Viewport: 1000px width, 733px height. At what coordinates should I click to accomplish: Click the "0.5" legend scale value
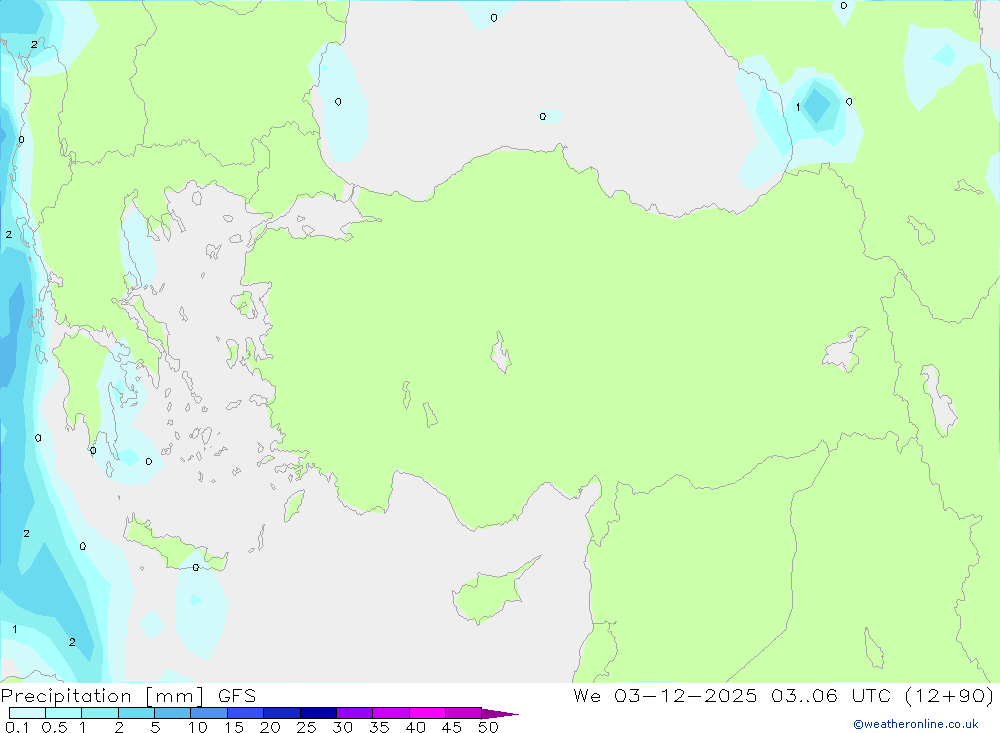(x=54, y=727)
